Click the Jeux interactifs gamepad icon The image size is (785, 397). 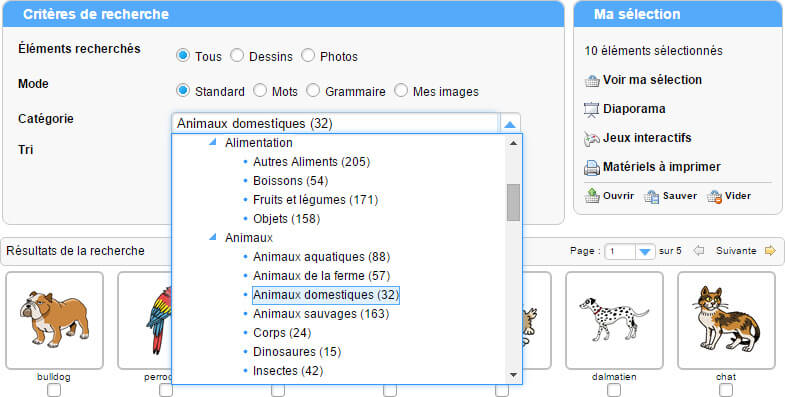[592, 139]
